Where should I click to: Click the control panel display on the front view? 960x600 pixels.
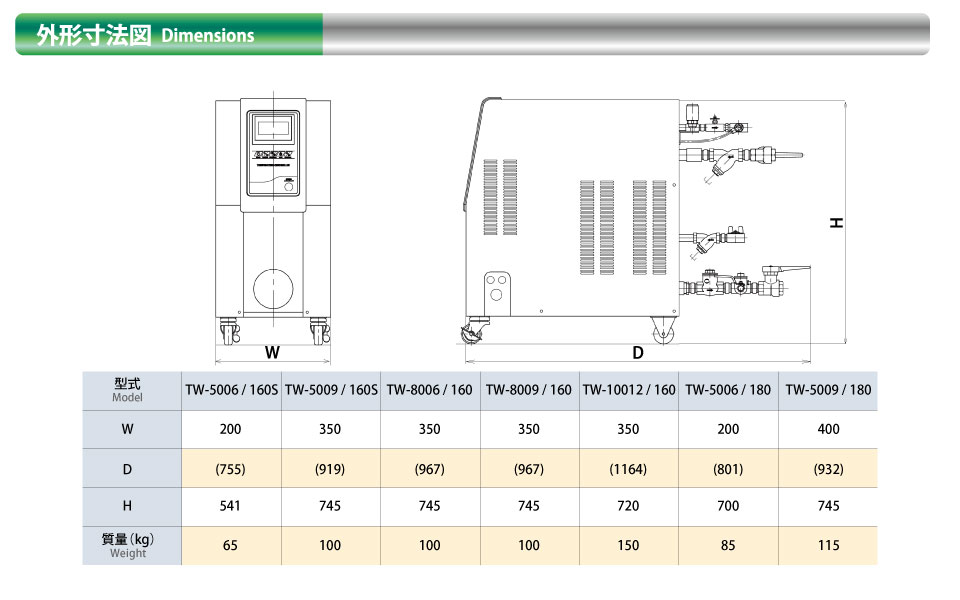click(x=272, y=128)
